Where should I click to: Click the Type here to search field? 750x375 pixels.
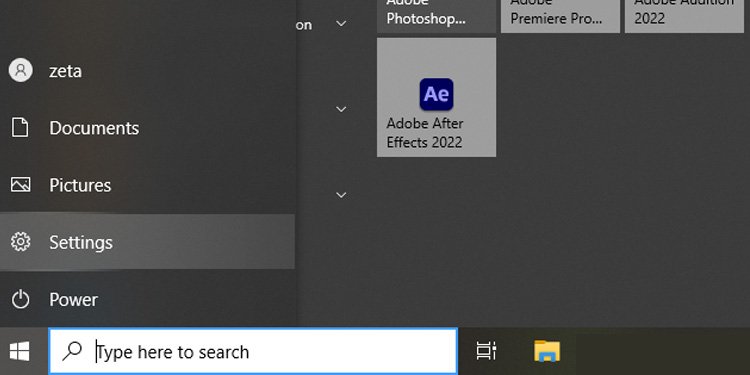(x=253, y=352)
